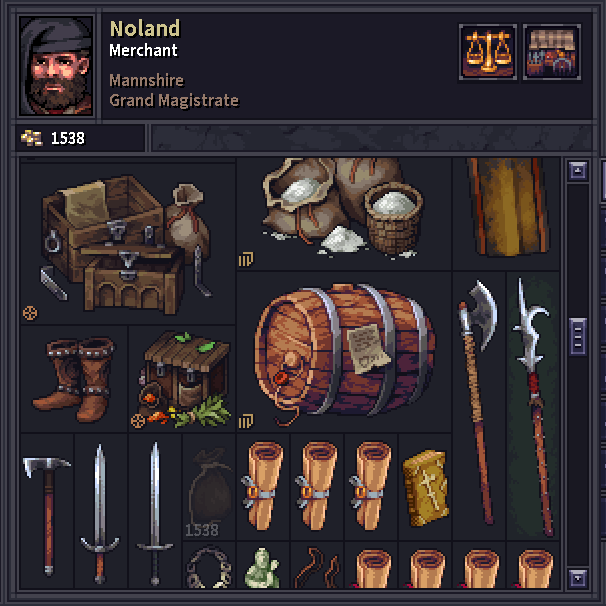Select the golden book item
Screen dimensions: 606x606
pos(425,487)
